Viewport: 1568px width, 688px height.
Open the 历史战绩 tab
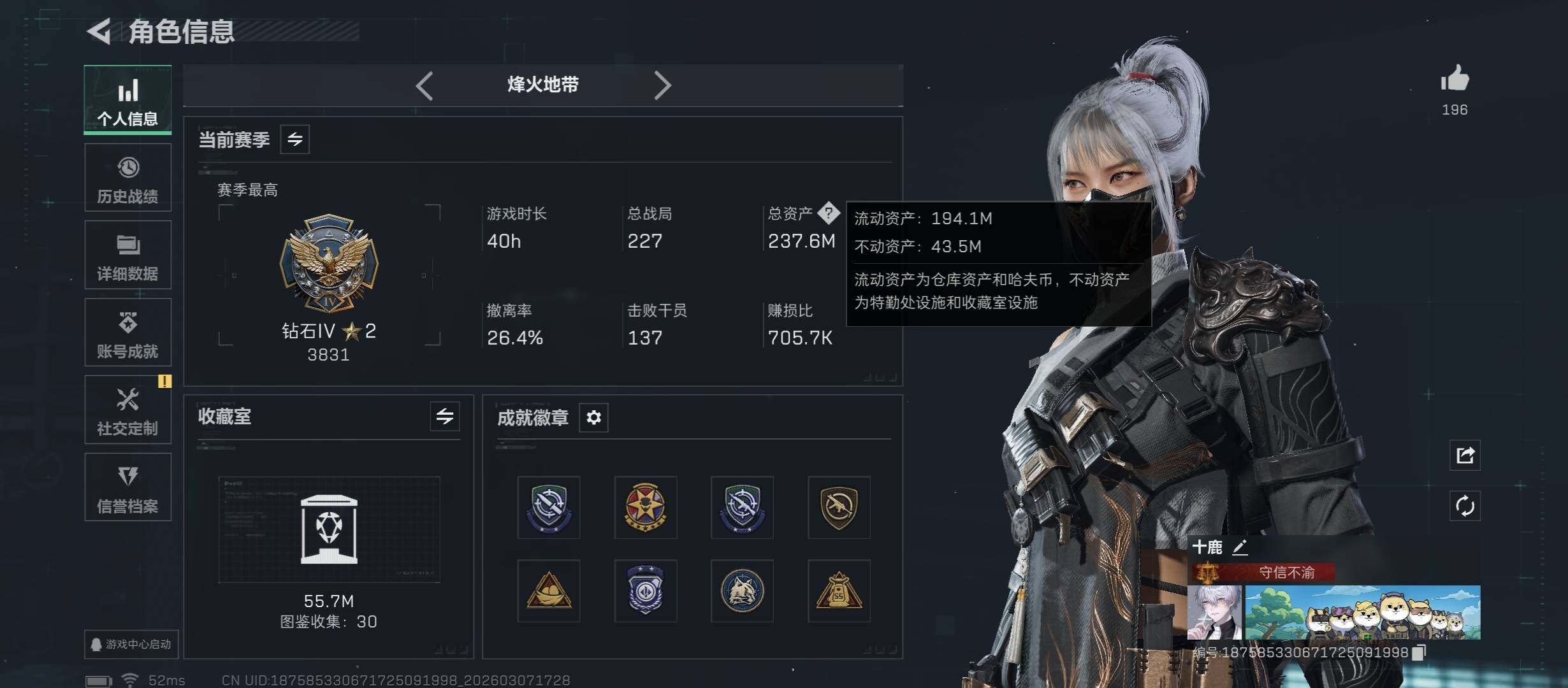pos(127,178)
